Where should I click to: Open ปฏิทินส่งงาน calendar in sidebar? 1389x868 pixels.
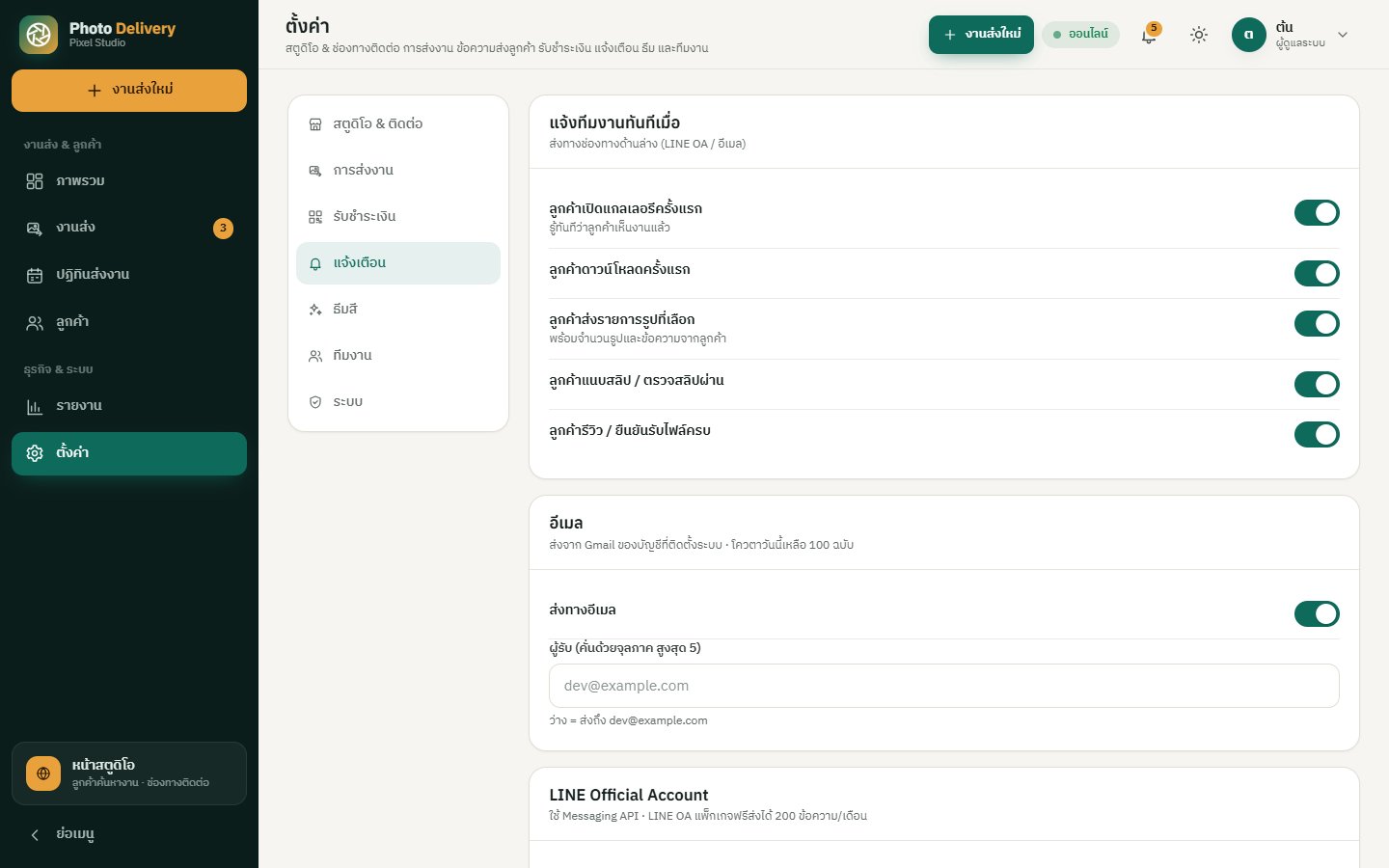tap(129, 275)
